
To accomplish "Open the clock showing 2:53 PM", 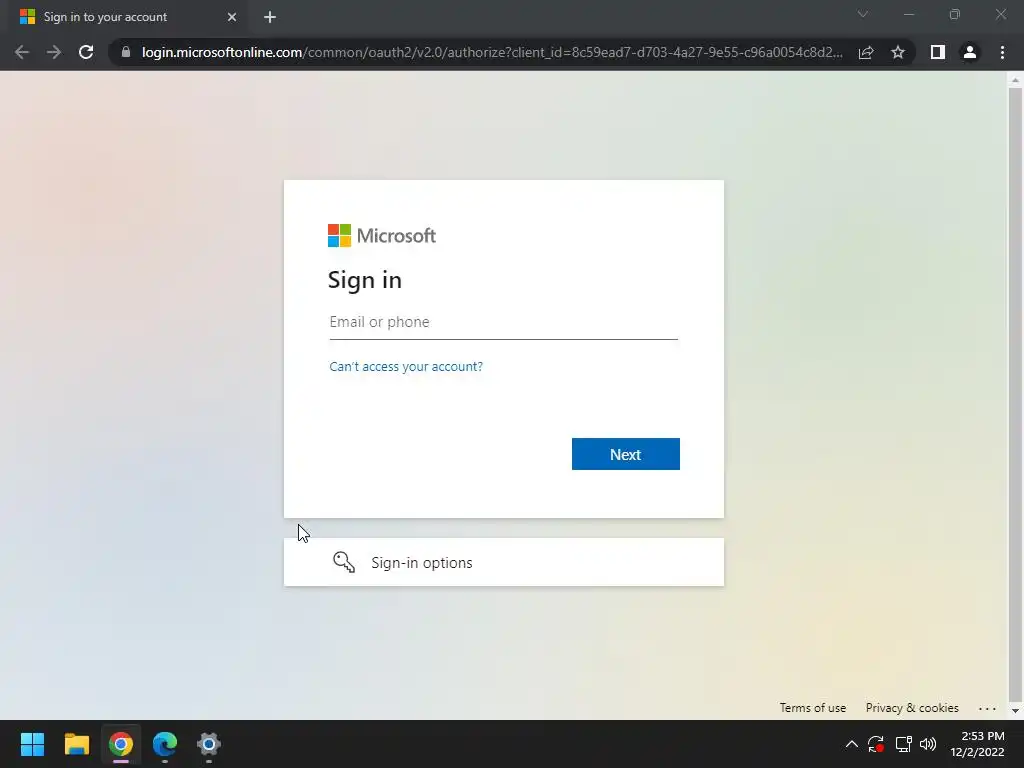I will [977, 744].
